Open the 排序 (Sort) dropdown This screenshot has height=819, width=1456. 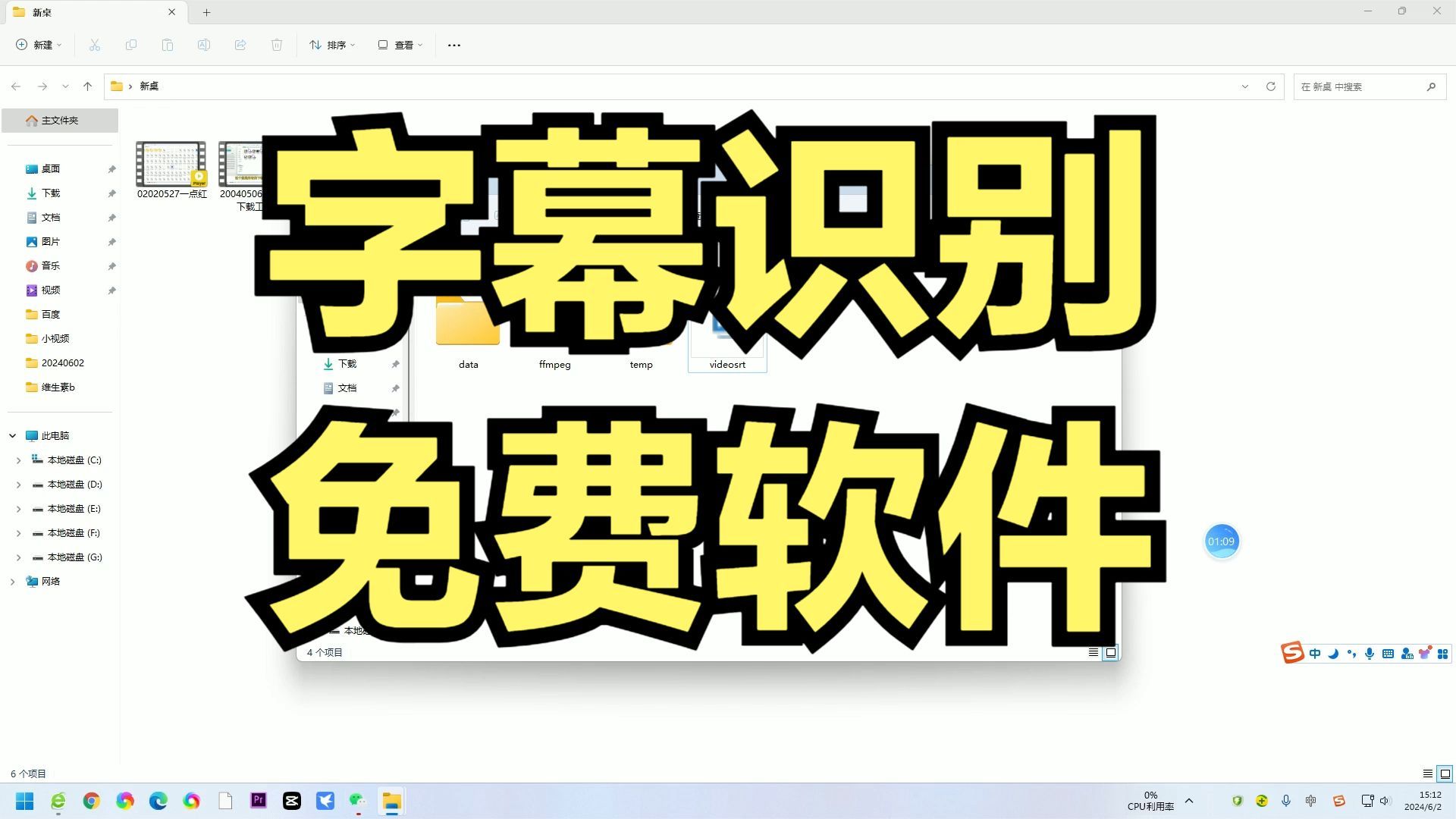[x=331, y=45]
